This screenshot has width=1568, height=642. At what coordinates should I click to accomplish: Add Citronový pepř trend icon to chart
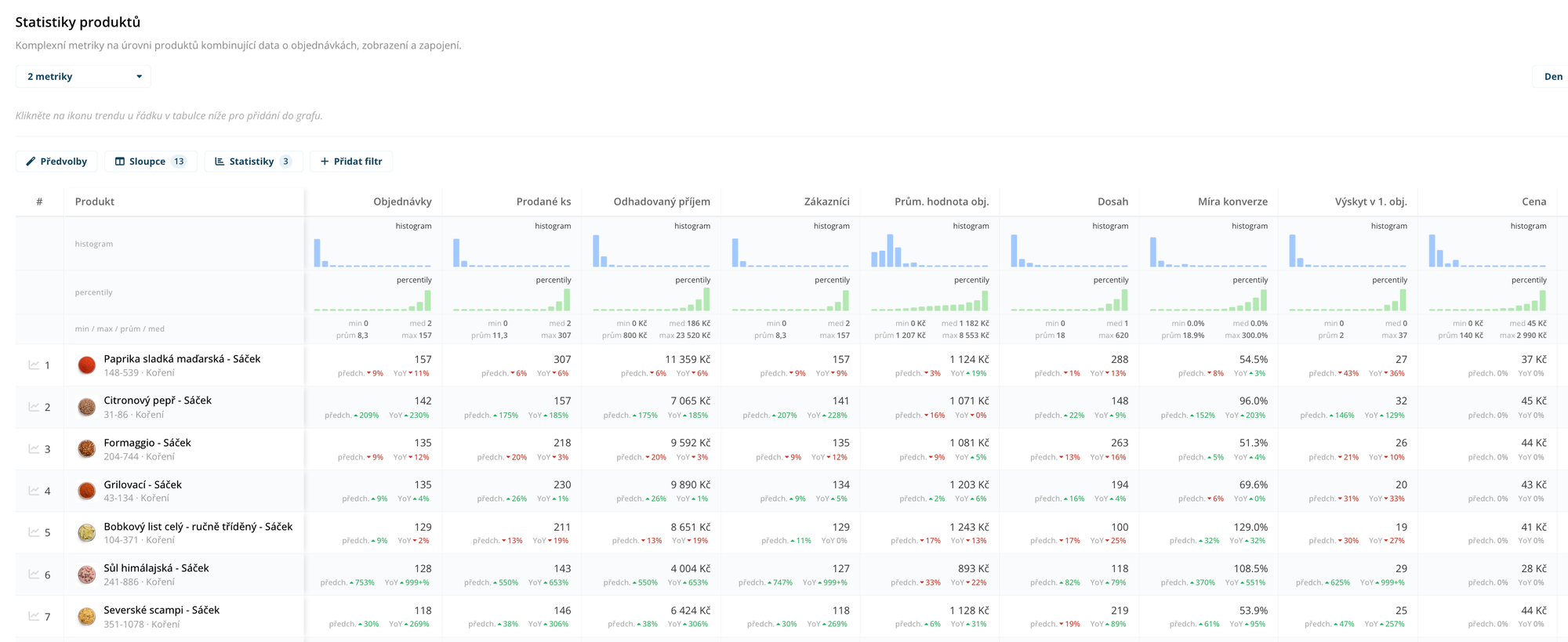point(34,407)
